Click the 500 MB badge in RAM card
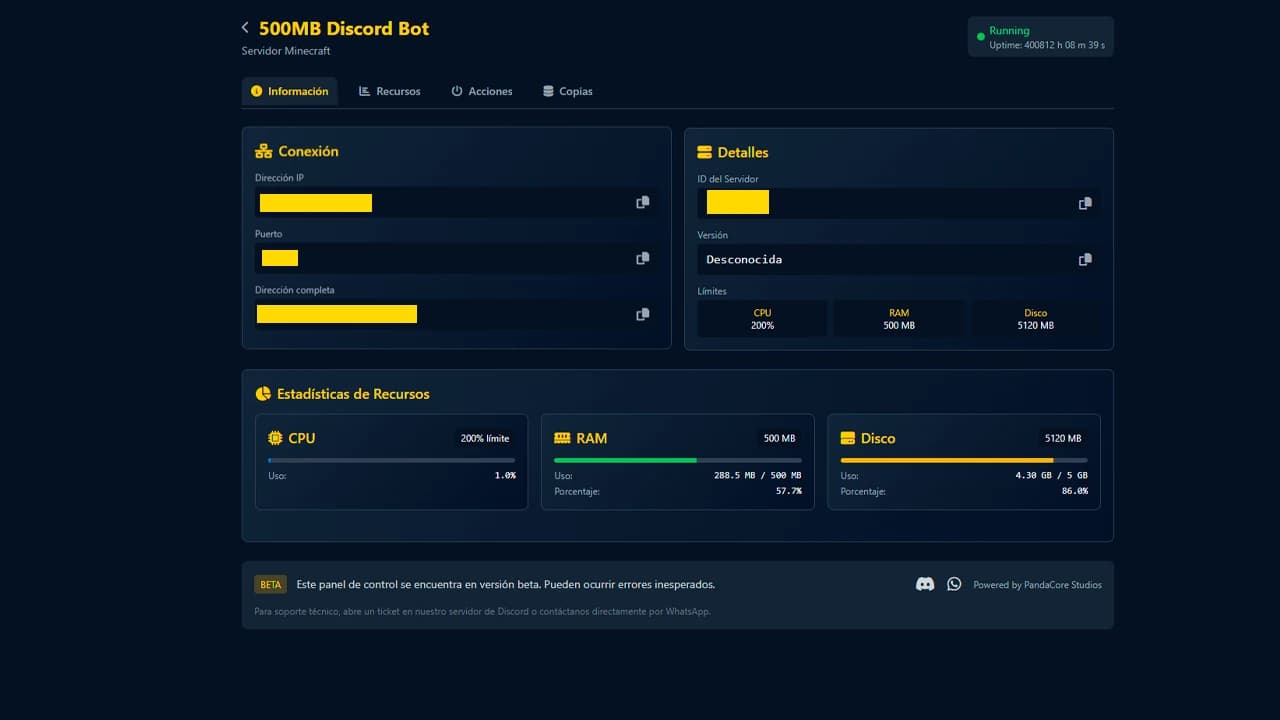Screen dimensions: 1280x720 coord(779,438)
